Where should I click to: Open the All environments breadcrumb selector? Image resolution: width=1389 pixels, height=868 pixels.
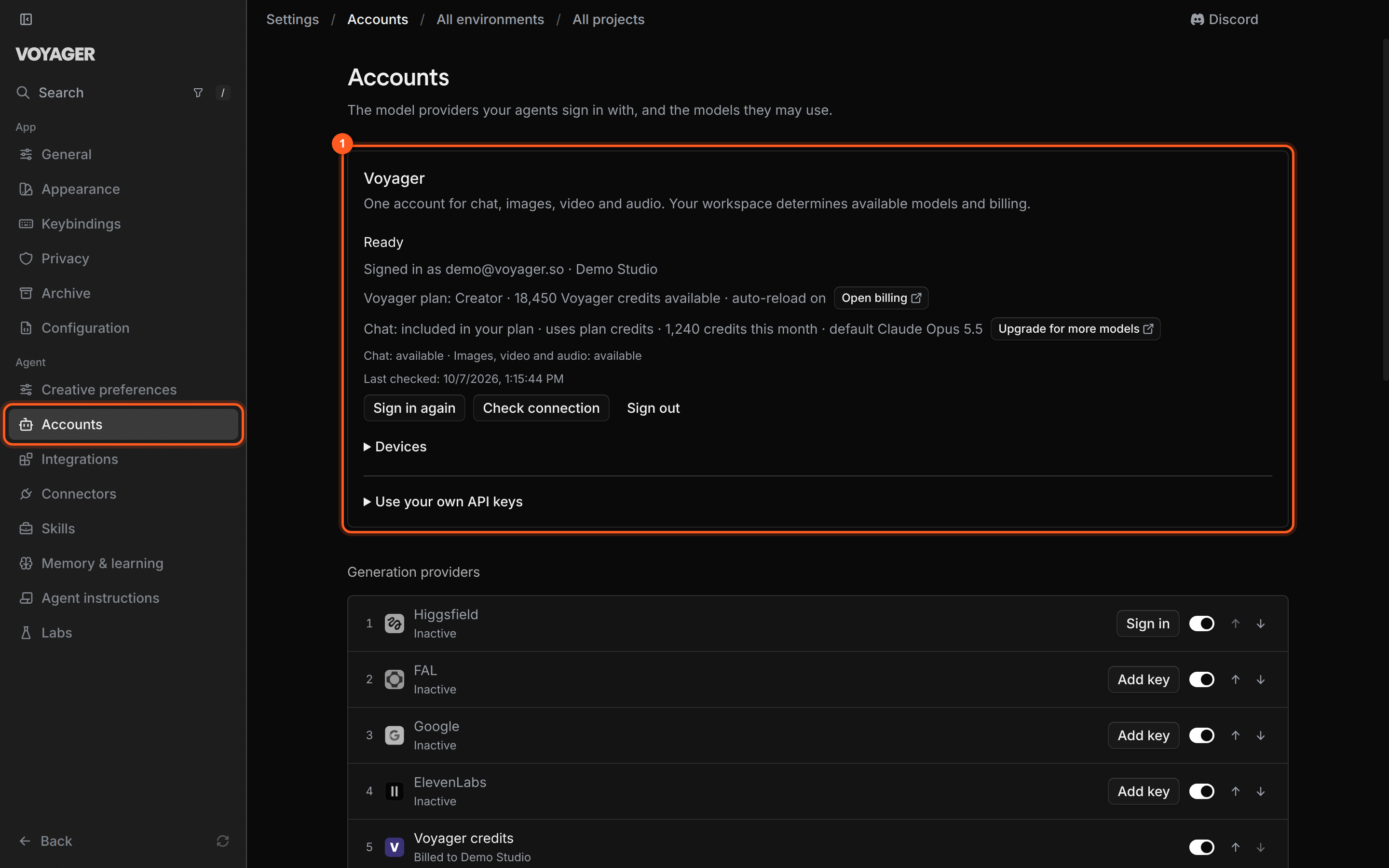490,19
